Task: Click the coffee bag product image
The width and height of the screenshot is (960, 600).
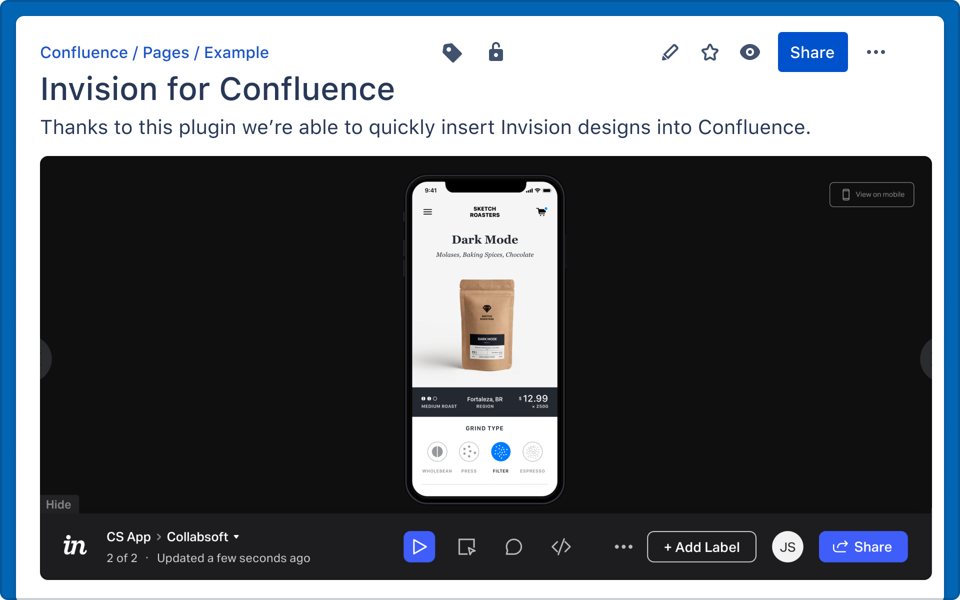Action: click(x=487, y=325)
